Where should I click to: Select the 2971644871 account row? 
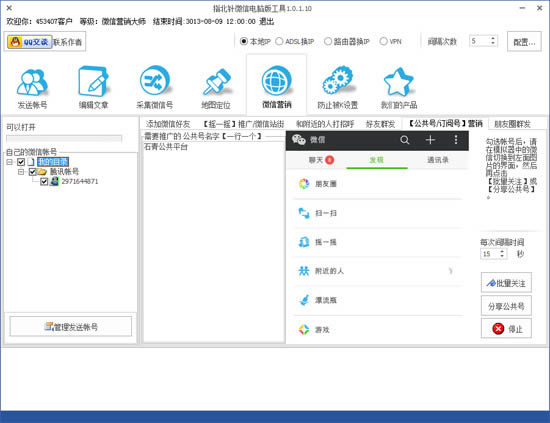click(80, 181)
